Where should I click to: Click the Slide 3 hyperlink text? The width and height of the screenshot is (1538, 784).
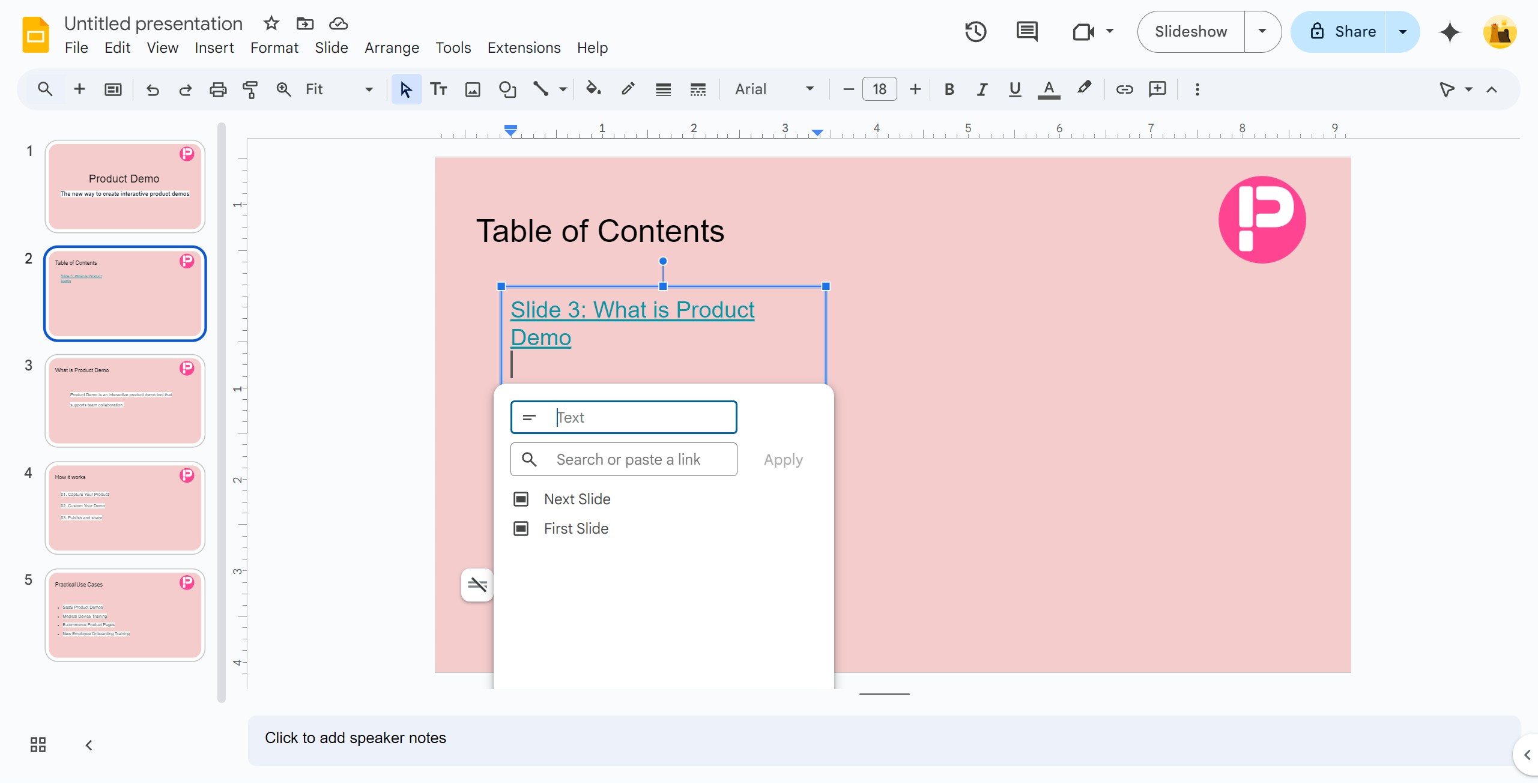[x=632, y=324]
